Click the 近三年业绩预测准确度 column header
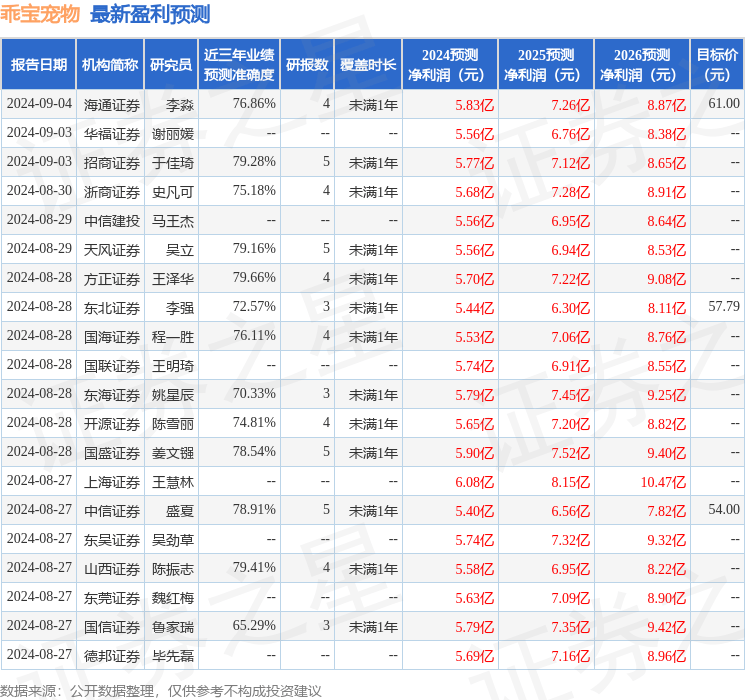 click(239, 65)
